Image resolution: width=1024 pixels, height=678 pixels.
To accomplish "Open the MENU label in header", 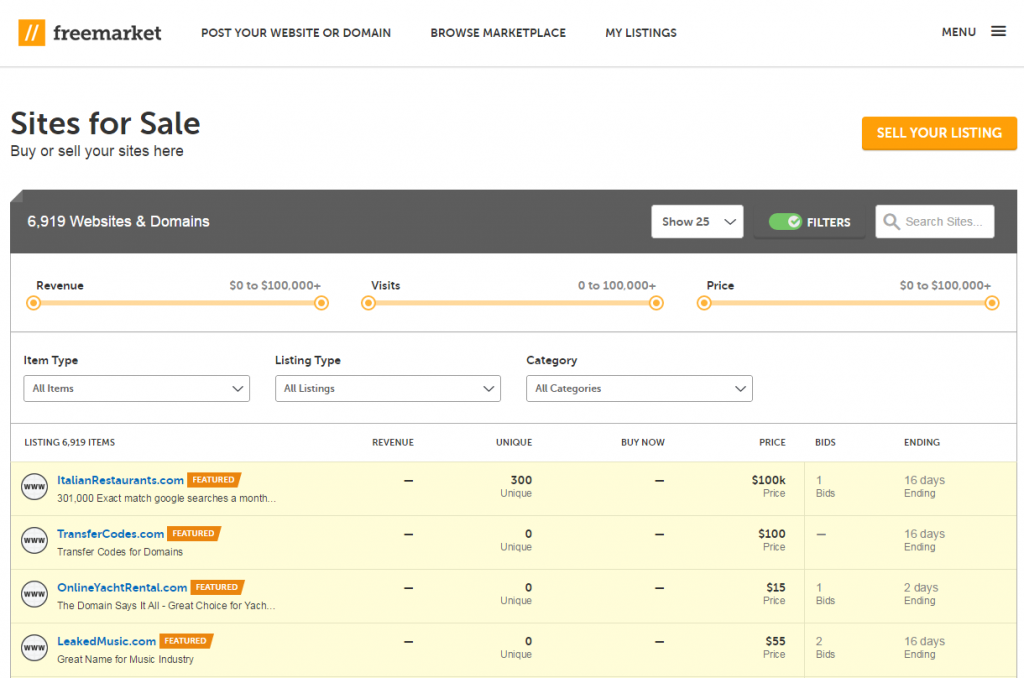I will click(x=959, y=32).
